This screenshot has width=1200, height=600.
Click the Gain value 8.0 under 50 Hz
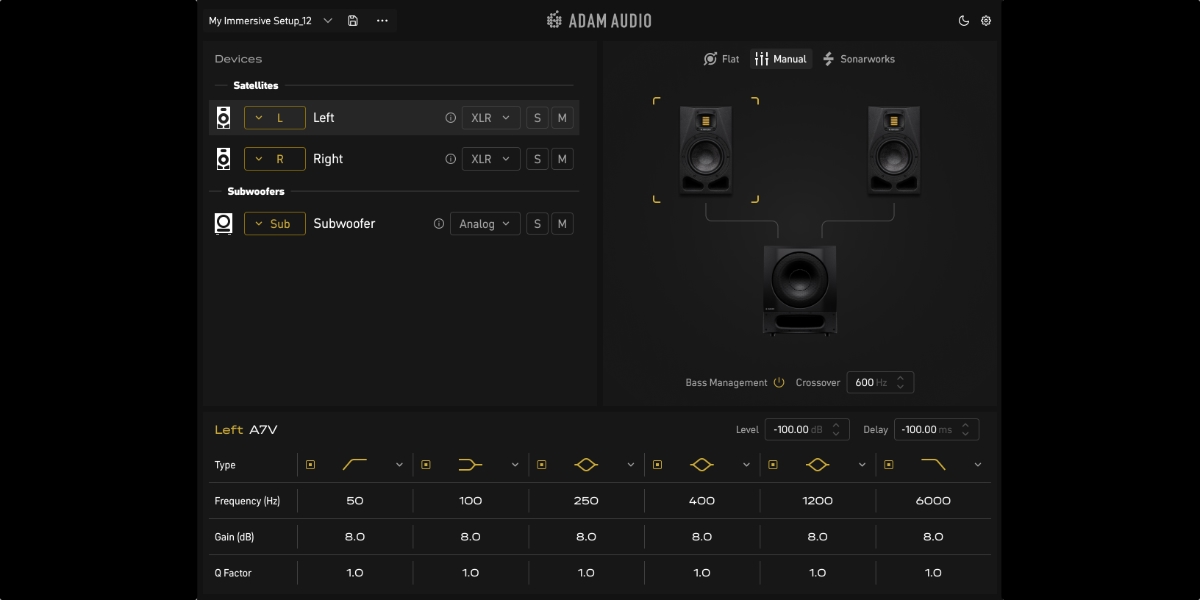(x=355, y=537)
